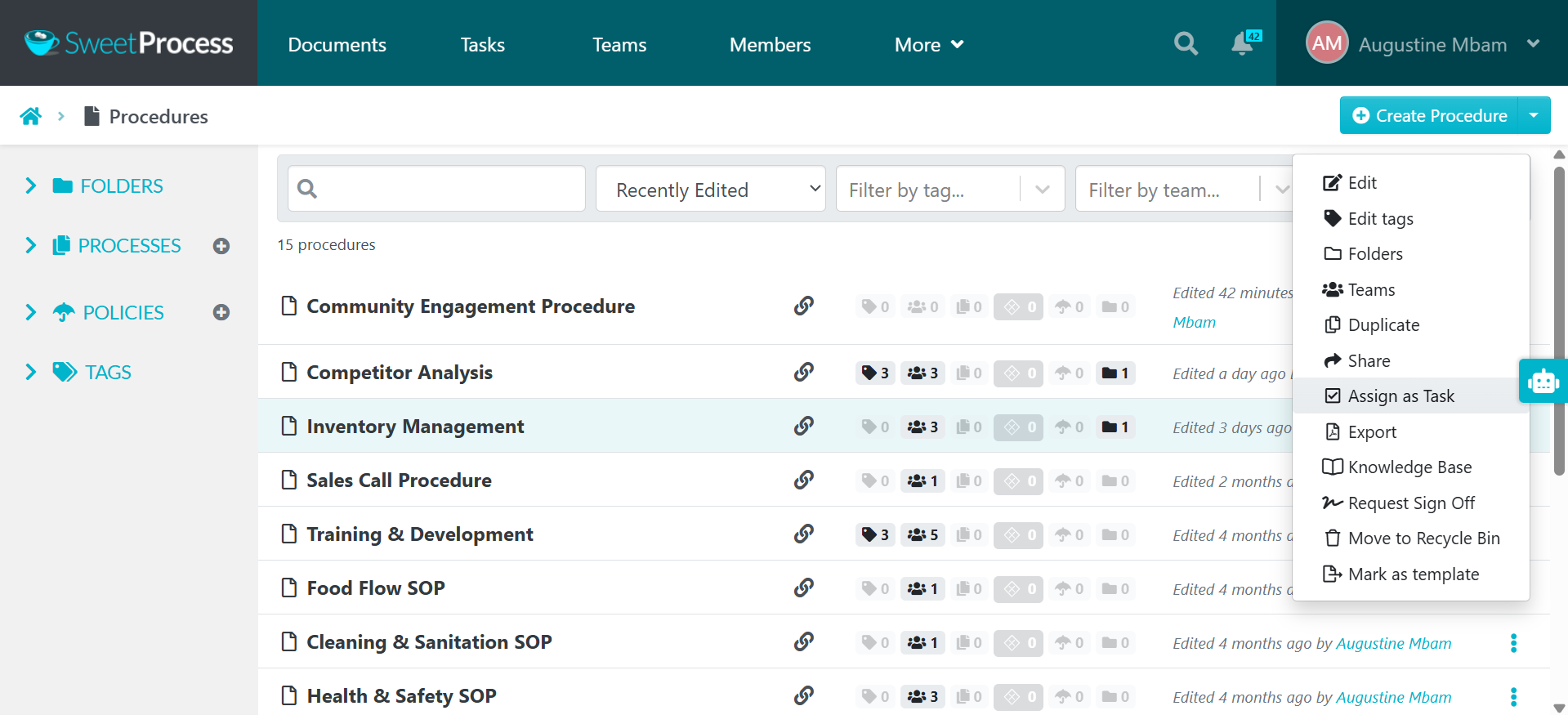Image resolution: width=1568 pixels, height=715 pixels.
Task: Click tags count badge on Competitor Analysis
Action: coord(875,373)
